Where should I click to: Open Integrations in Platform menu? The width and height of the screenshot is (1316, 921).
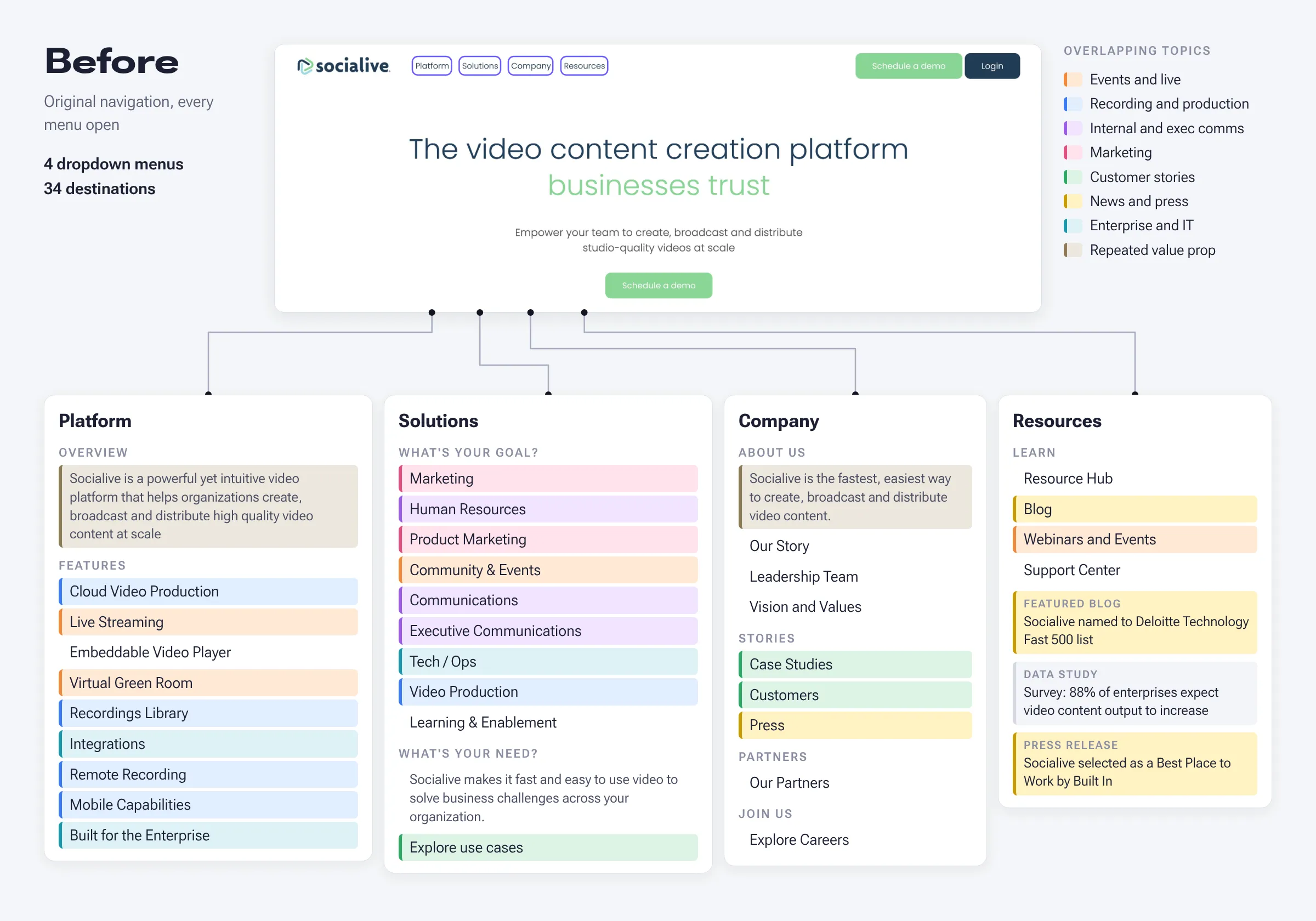[208, 744]
